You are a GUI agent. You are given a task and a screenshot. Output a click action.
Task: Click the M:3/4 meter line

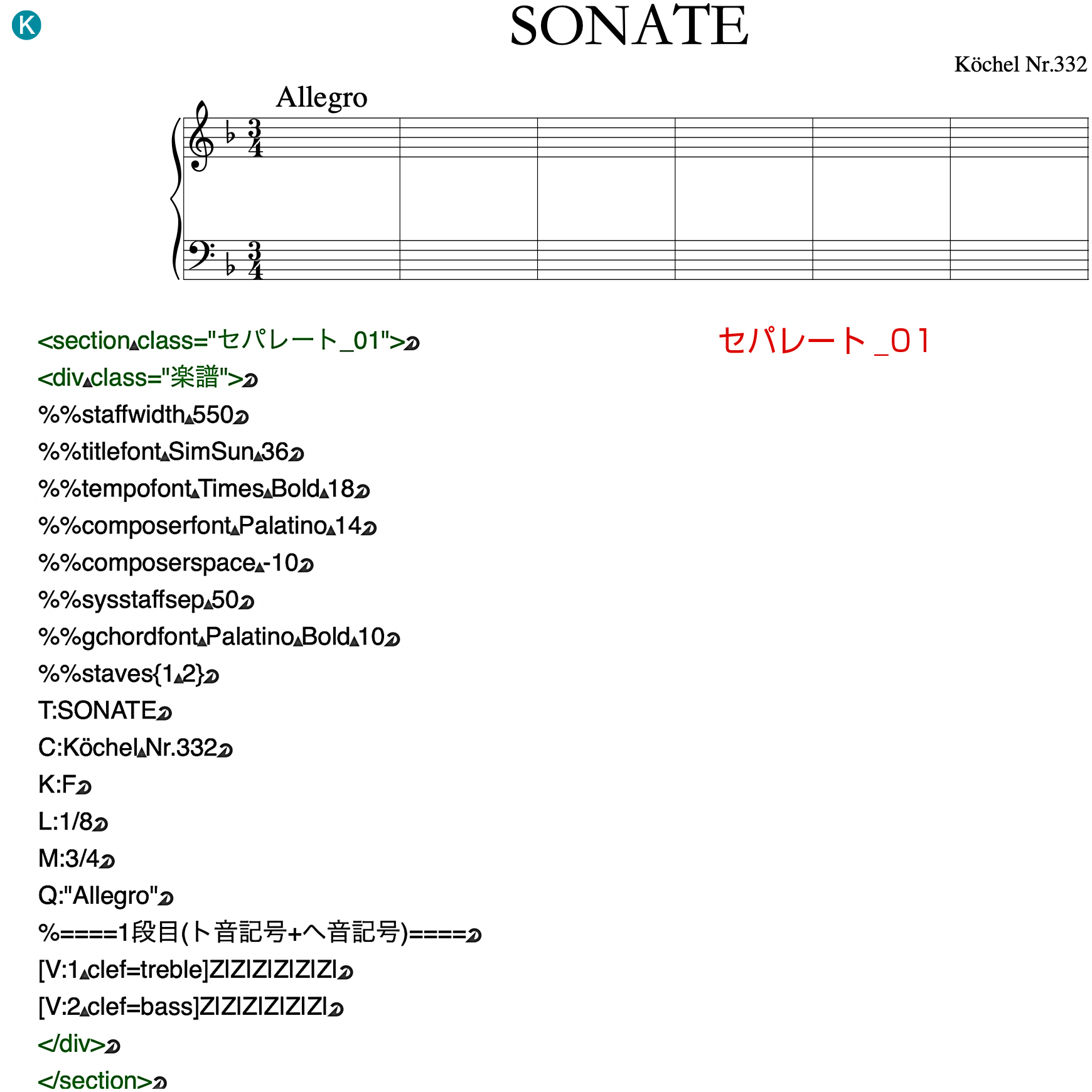pos(76,859)
